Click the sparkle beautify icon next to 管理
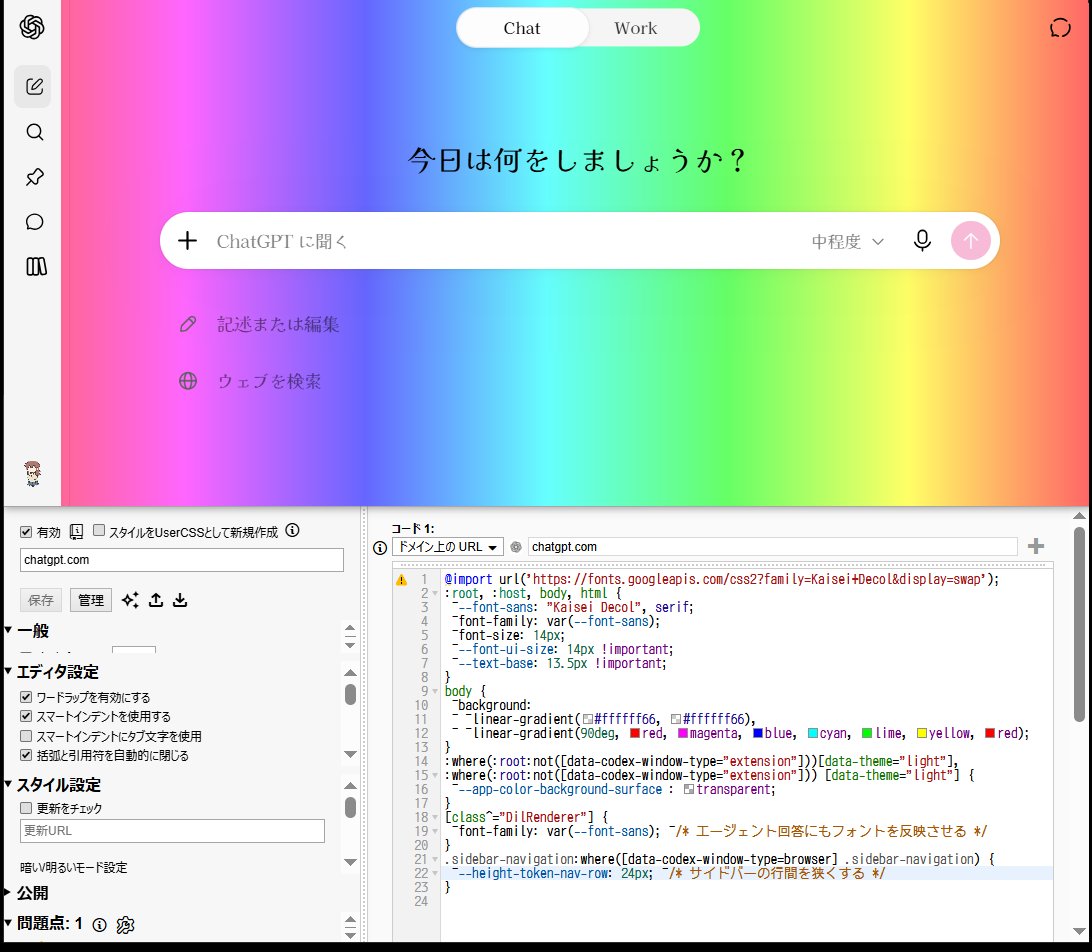 [130, 600]
